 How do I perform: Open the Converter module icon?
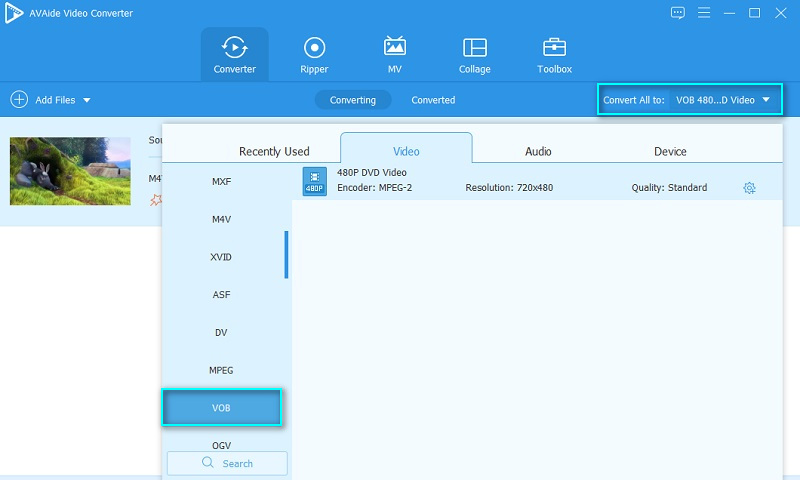235,48
